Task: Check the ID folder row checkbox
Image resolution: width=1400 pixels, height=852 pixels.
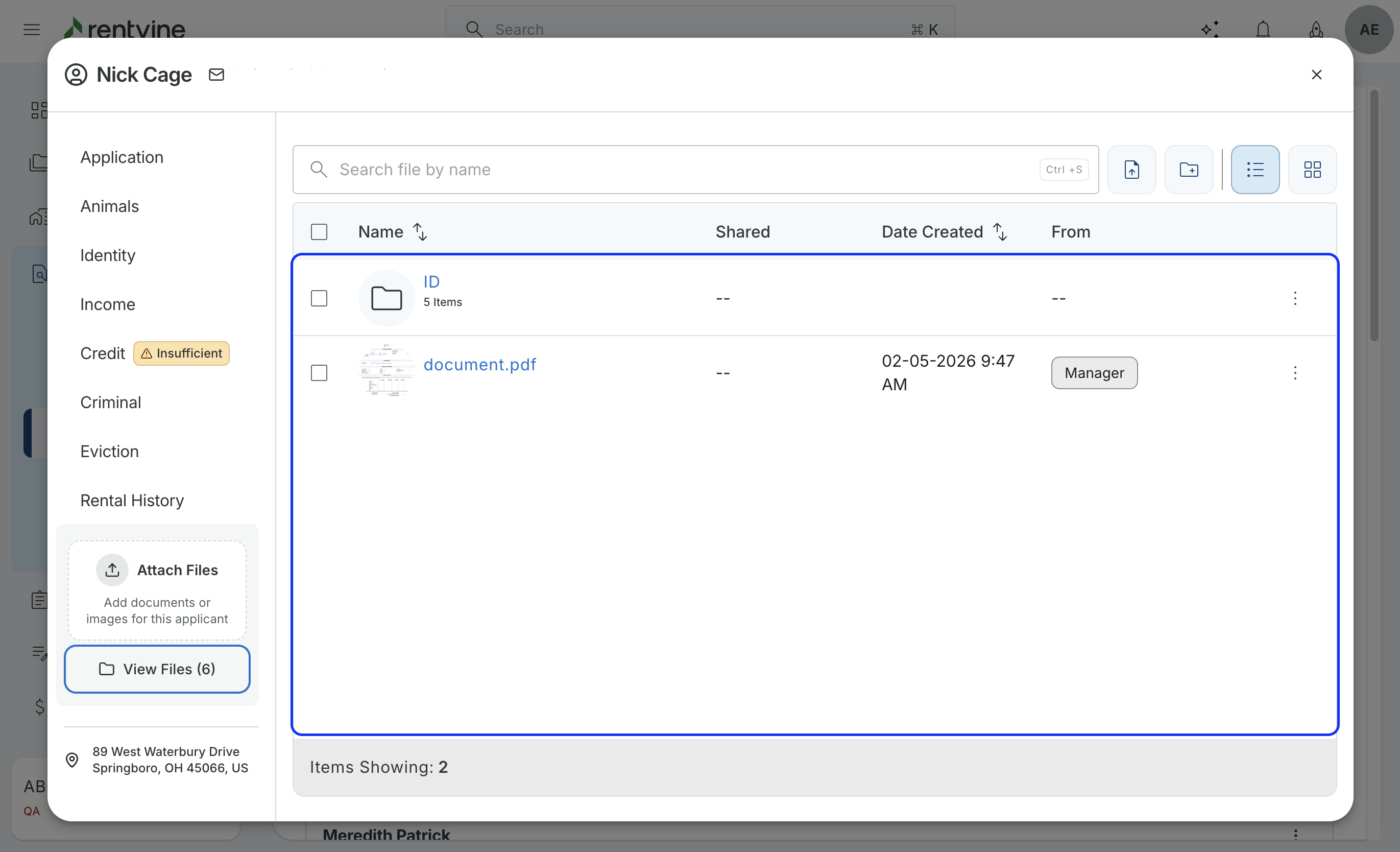Action: (319, 298)
